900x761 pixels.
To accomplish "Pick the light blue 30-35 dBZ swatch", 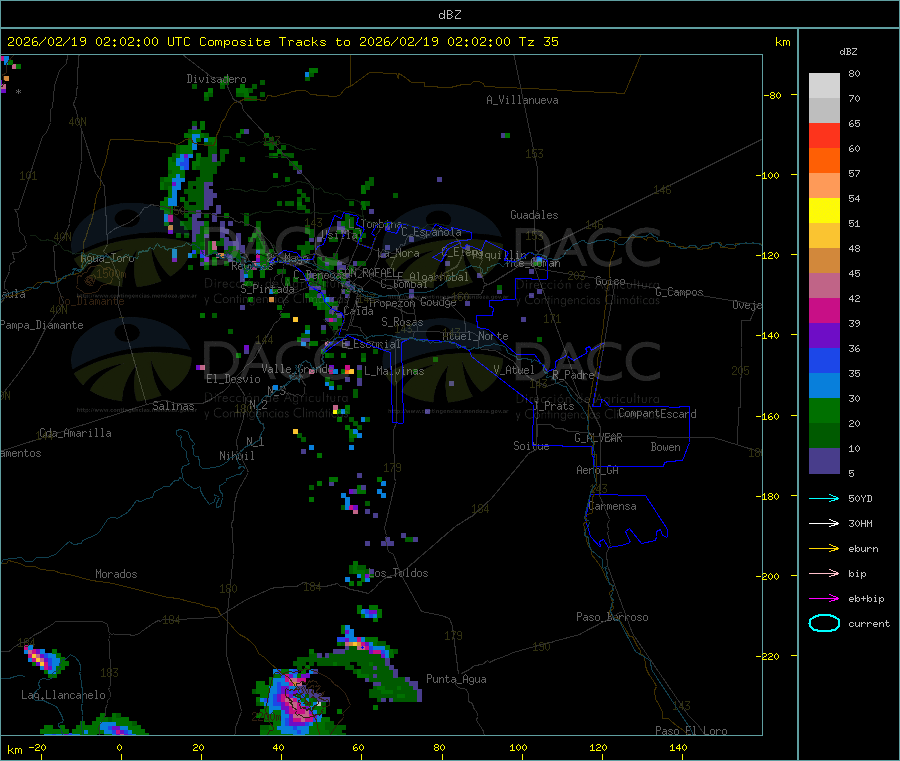I will point(824,386).
